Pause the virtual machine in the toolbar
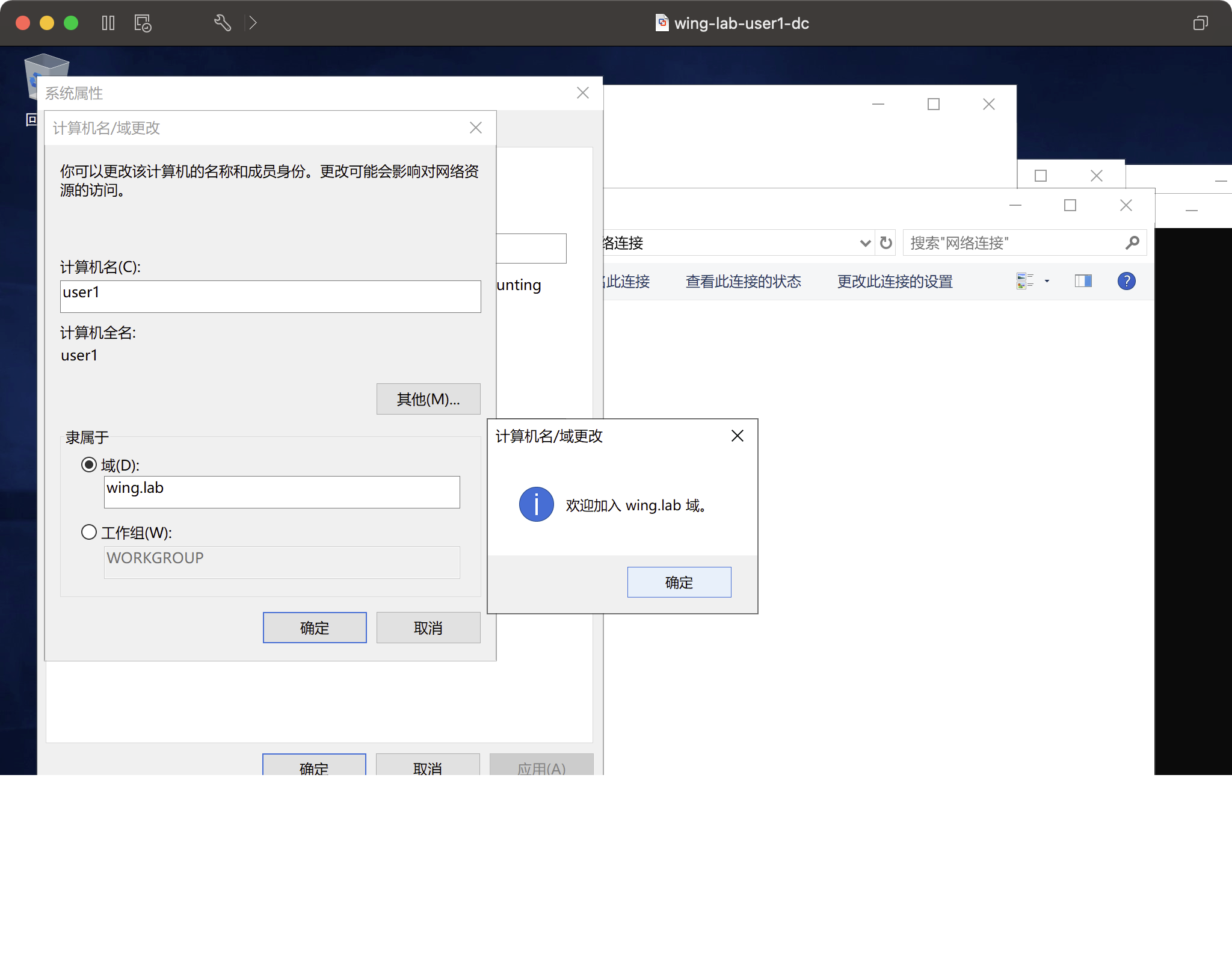 click(x=108, y=23)
